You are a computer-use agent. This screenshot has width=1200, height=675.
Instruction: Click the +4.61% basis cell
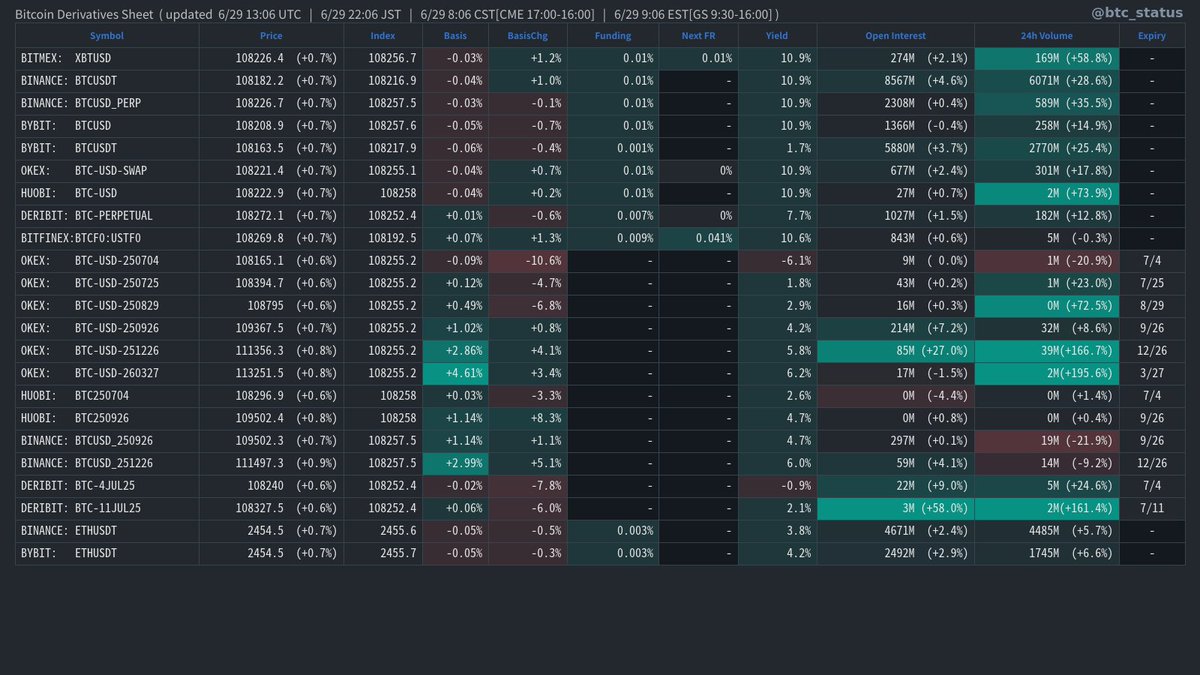(455, 373)
